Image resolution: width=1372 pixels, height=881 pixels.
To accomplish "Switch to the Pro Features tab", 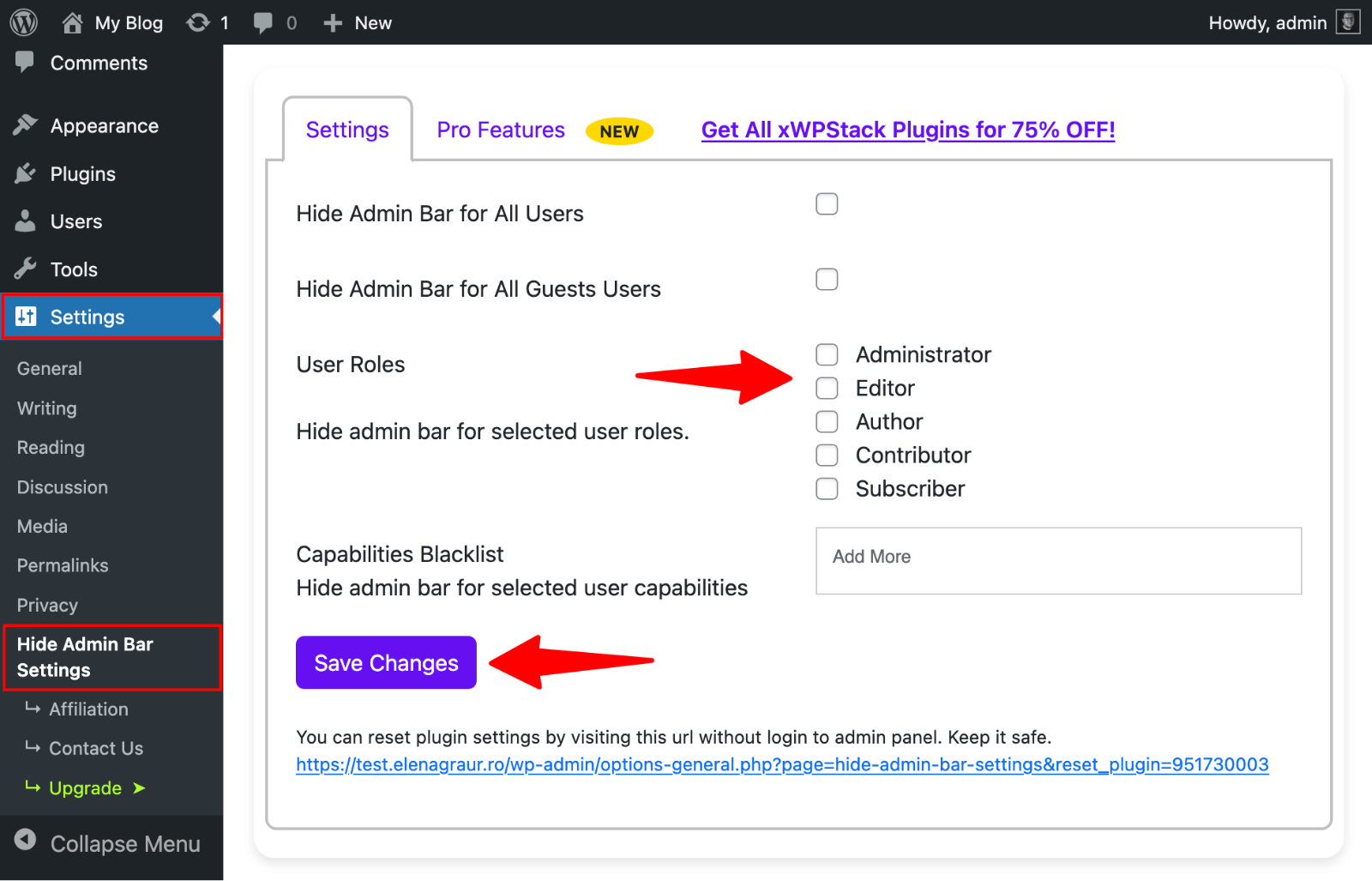I will 500,130.
